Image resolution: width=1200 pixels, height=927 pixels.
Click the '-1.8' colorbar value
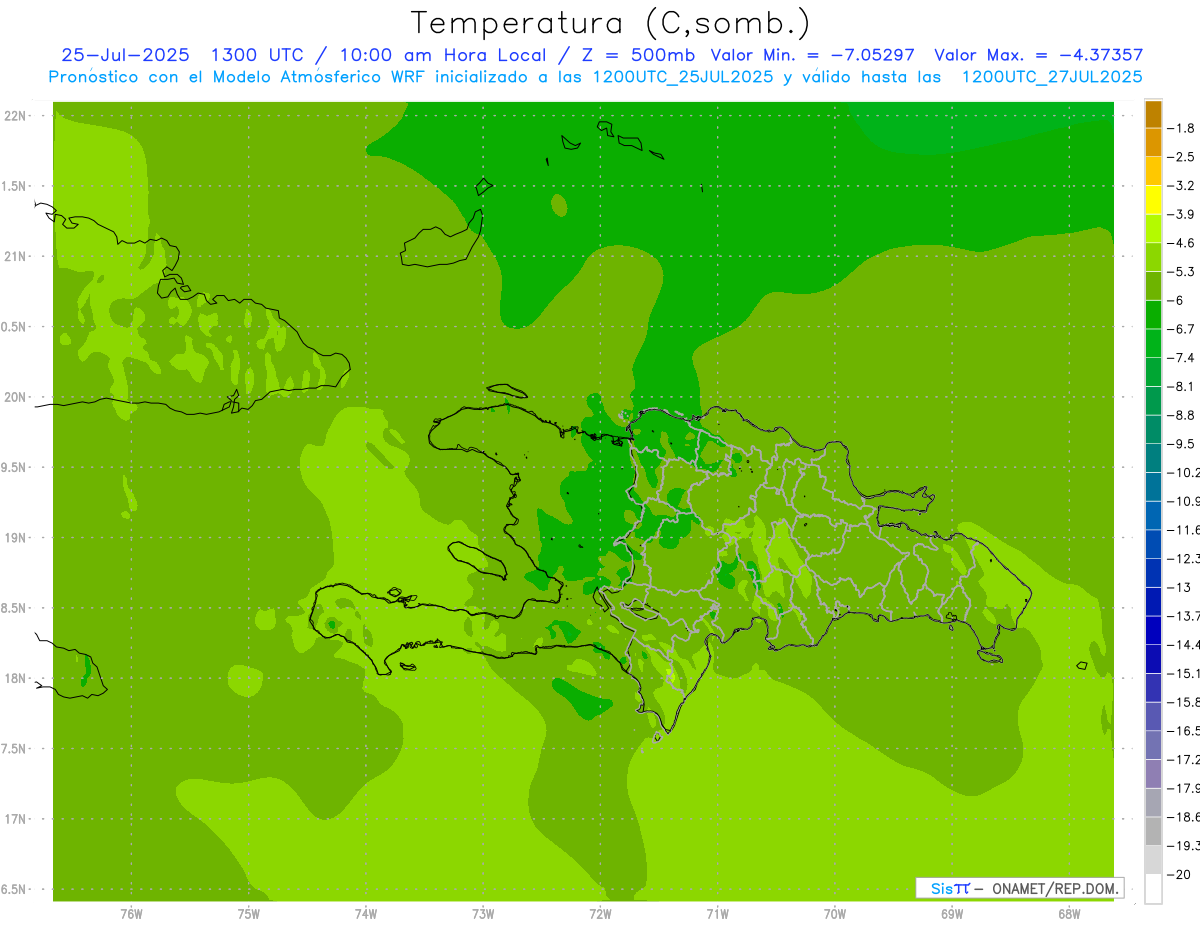(1182, 128)
